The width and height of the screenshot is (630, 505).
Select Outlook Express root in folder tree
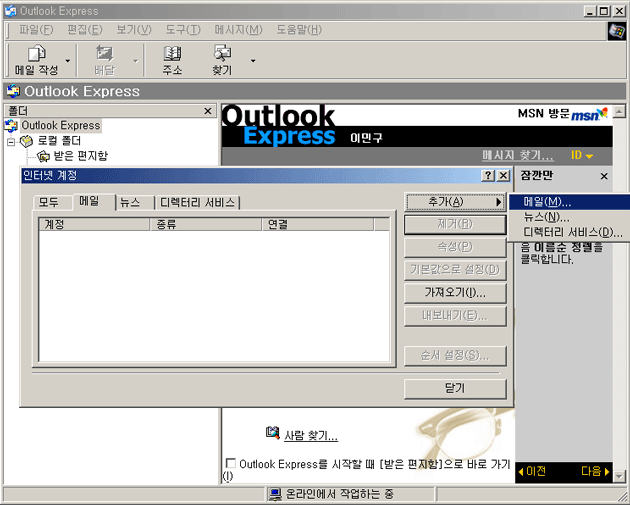tap(61, 125)
